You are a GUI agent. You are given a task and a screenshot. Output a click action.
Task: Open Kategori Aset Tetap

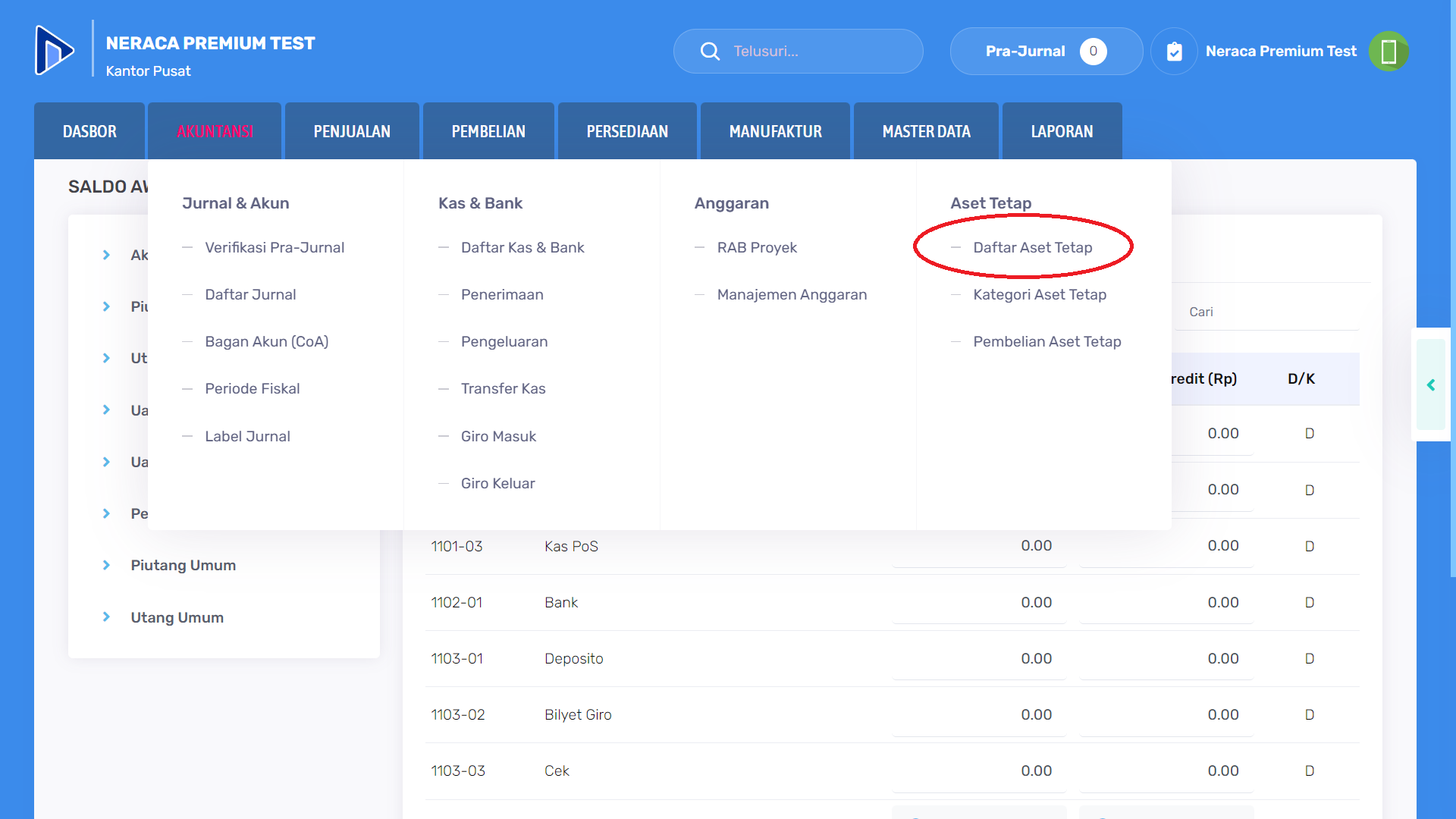(1040, 294)
